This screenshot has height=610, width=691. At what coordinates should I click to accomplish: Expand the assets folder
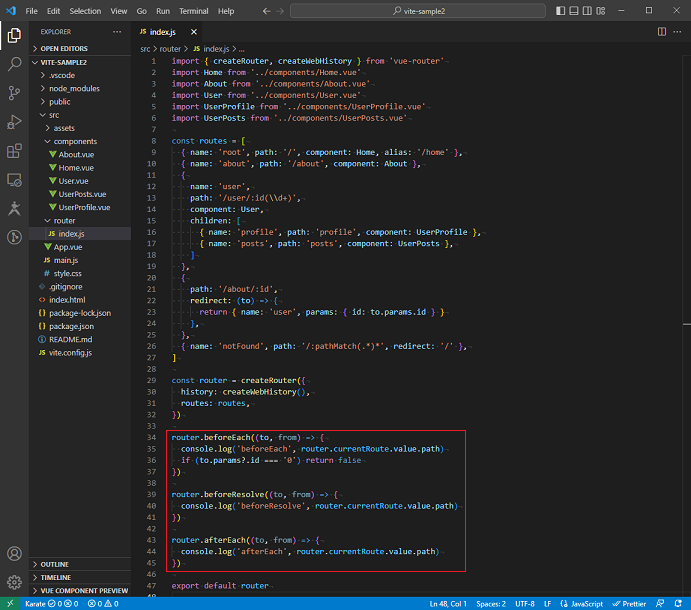[80, 128]
